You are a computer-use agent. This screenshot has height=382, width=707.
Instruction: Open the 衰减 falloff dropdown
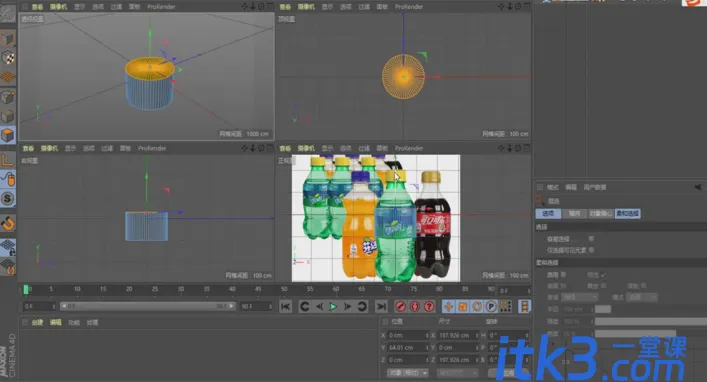(x=579, y=297)
